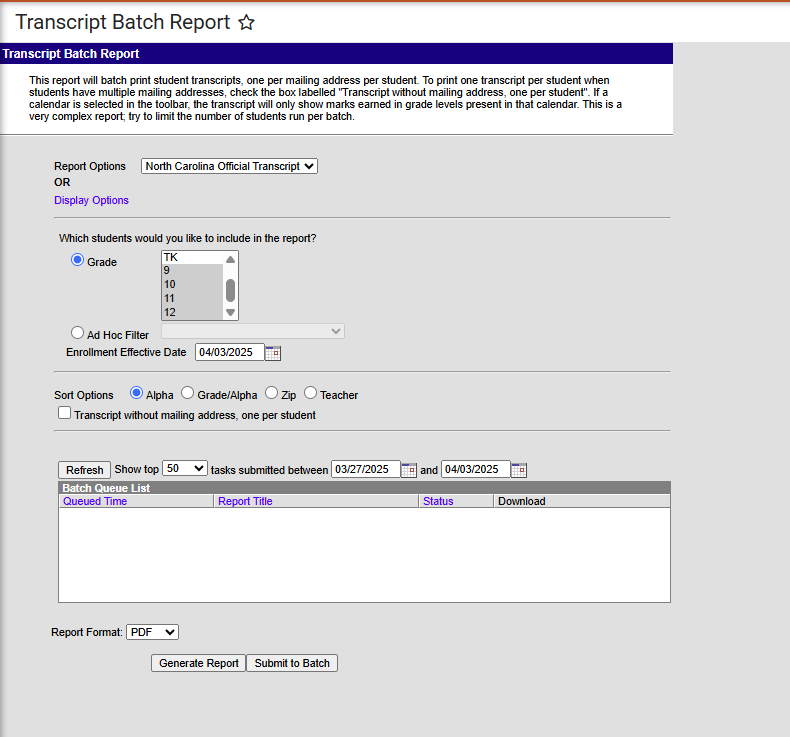Choose Grade/Alpha sort option
This screenshot has width=790, height=737.
(x=187, y=392)
